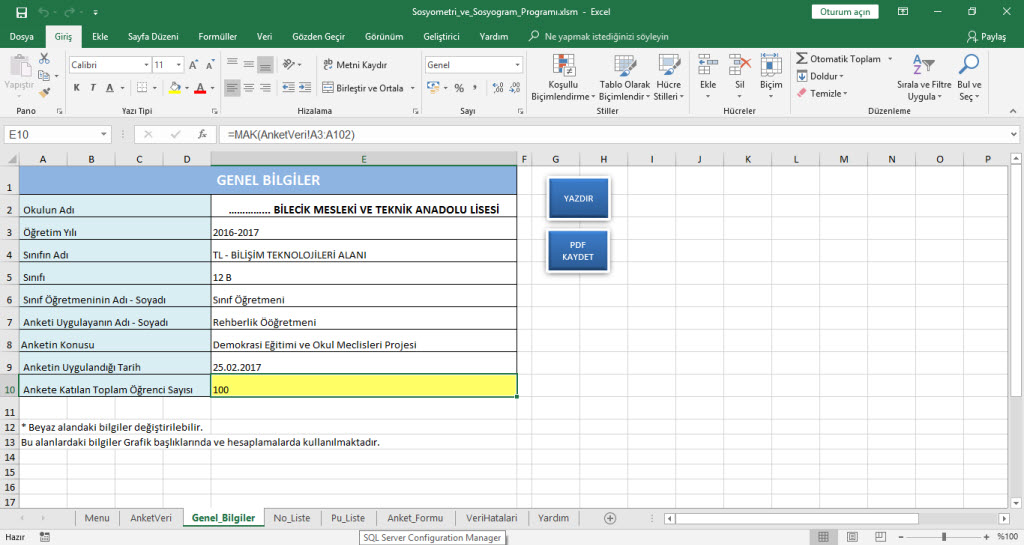1024x545 pixels.
Task: Open Temizle clear menu
Action: (822, 93)
